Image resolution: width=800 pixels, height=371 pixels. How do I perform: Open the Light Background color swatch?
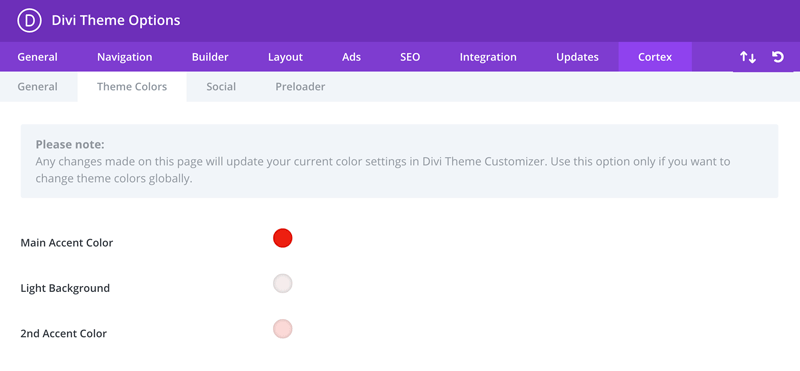tap(283, 284)
